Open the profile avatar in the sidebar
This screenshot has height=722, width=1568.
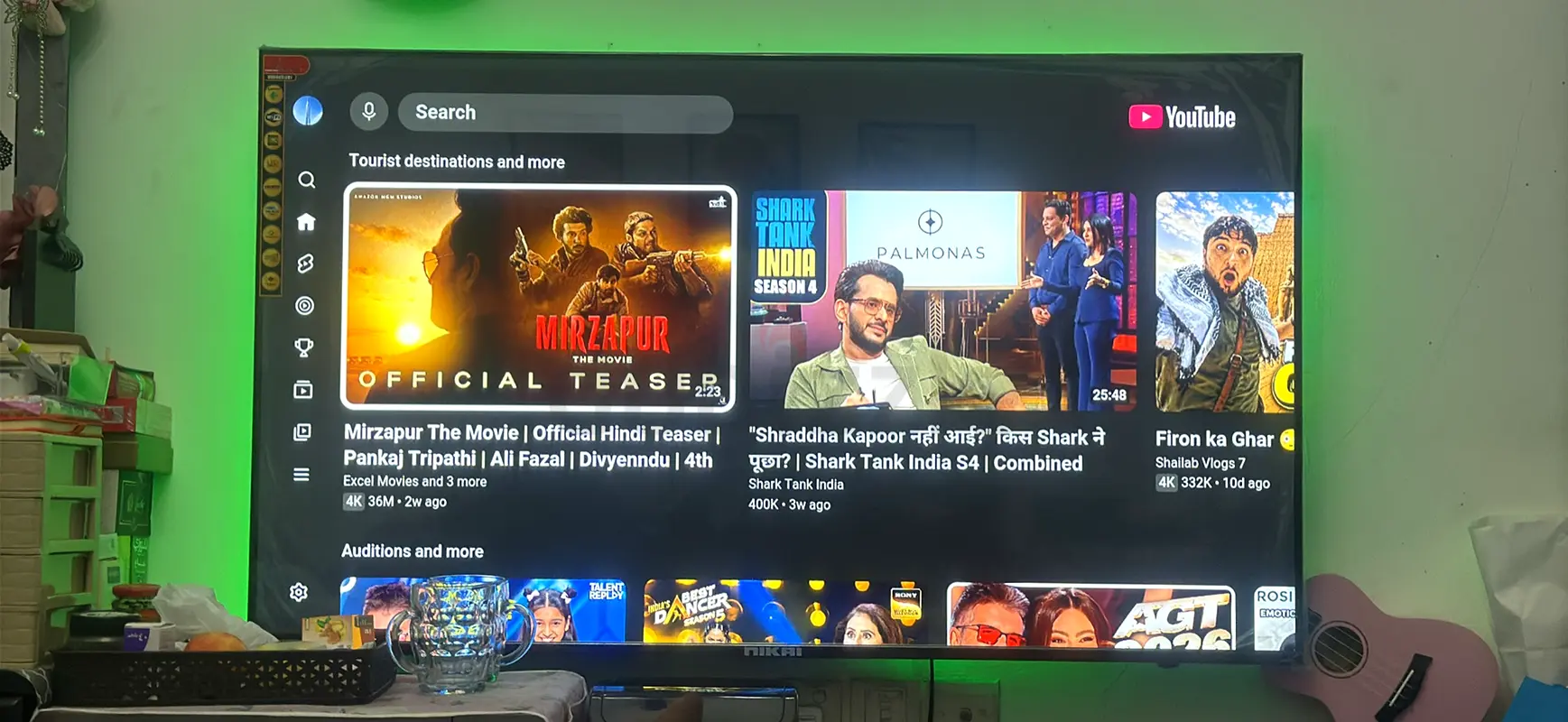coord(308,111)
